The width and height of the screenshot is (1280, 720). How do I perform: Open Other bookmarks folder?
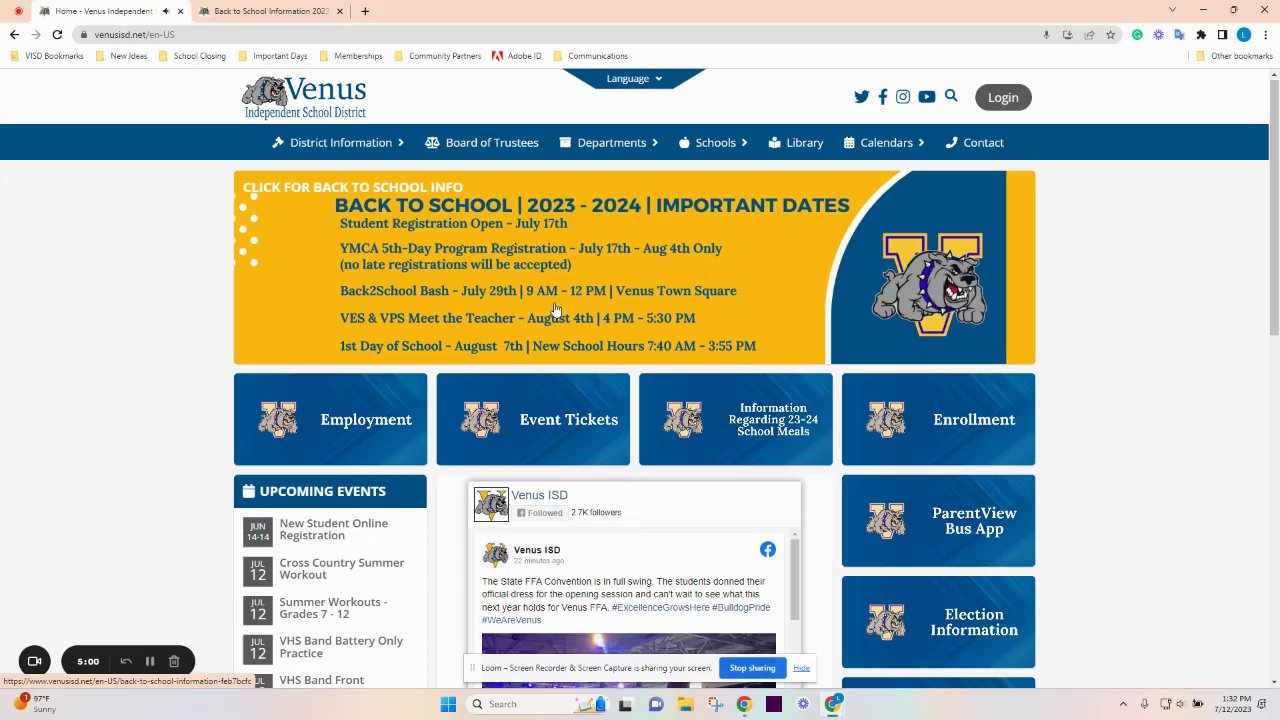(x=1234, y=56)
